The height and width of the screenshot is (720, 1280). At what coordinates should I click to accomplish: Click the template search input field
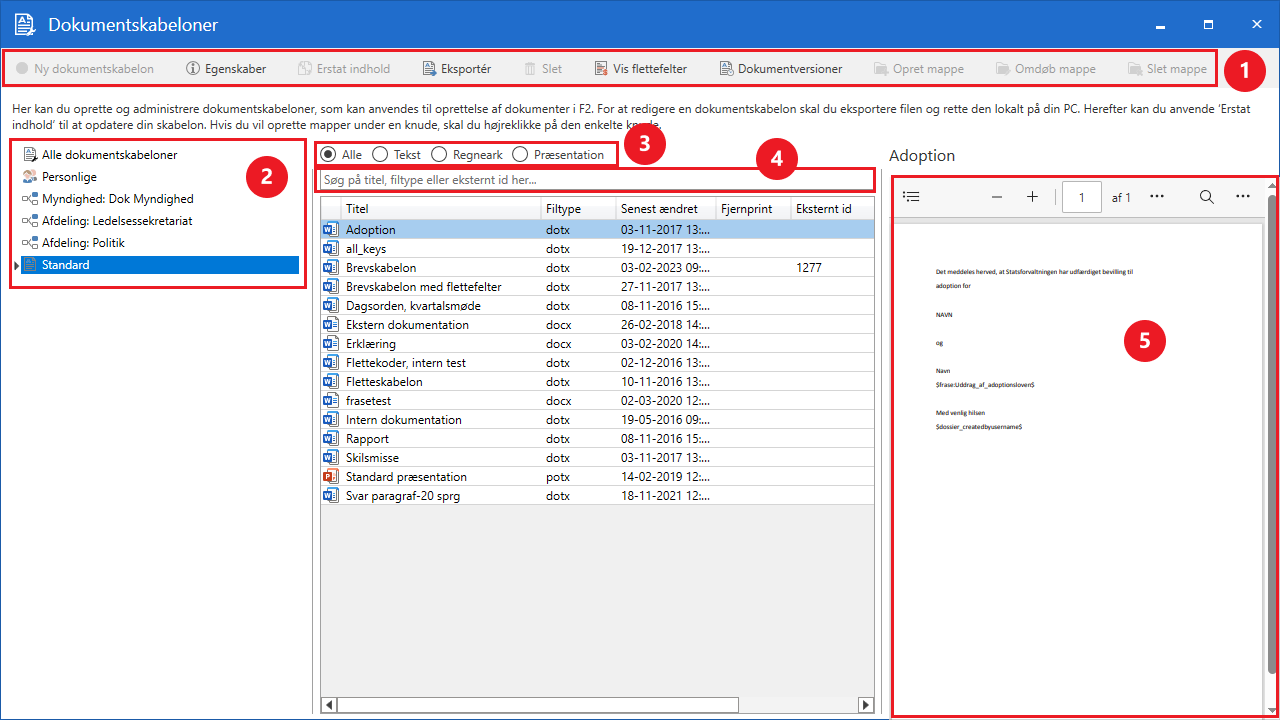coord(596,180)
